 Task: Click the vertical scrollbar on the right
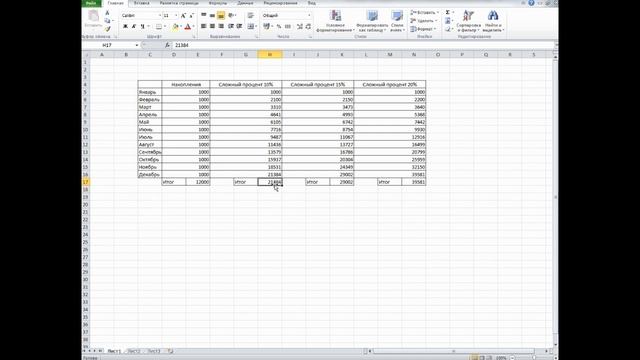point(555,196)
